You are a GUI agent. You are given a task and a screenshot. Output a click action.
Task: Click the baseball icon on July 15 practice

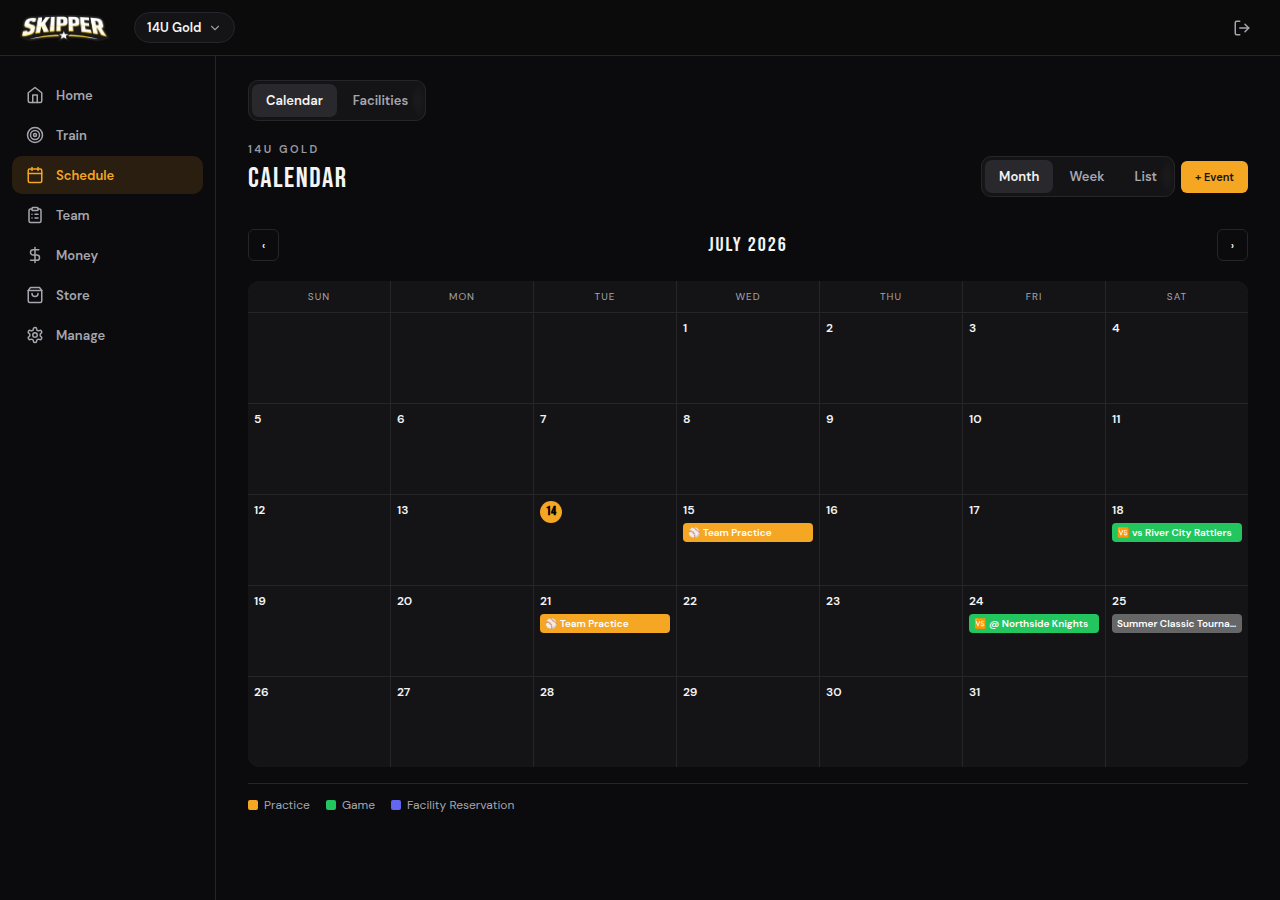(x=694, y=533)
